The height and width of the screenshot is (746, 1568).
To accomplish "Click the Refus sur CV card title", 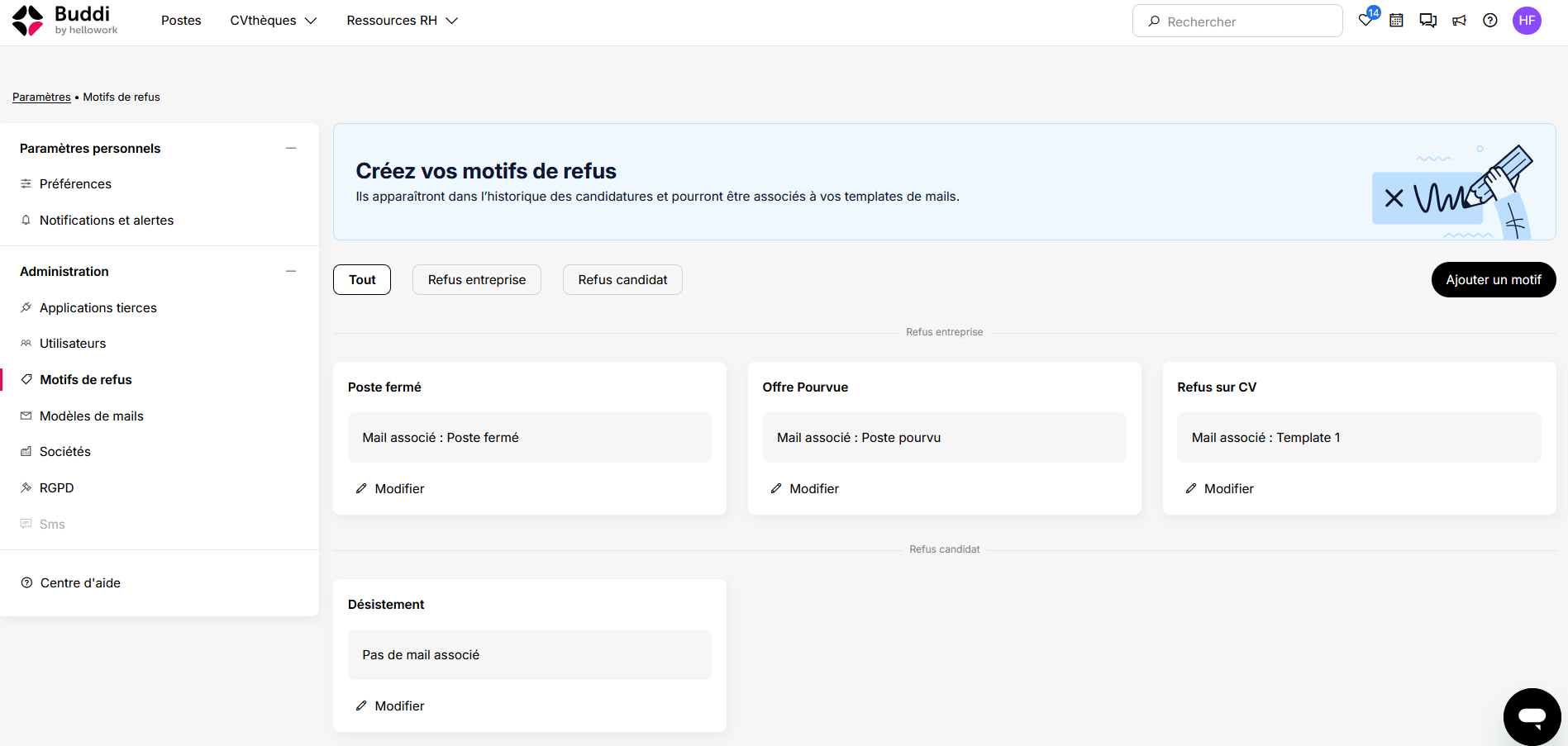I will 1217,387.
